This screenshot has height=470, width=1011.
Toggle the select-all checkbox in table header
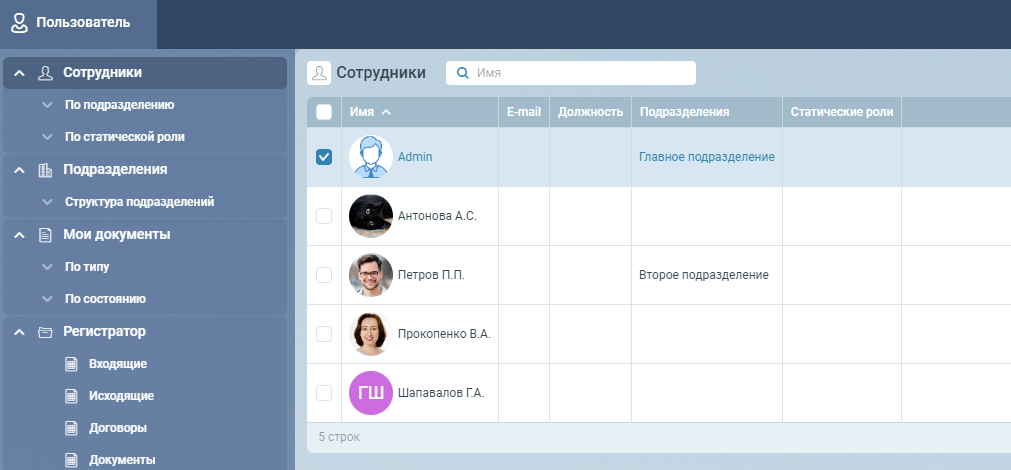pos(324,112)
